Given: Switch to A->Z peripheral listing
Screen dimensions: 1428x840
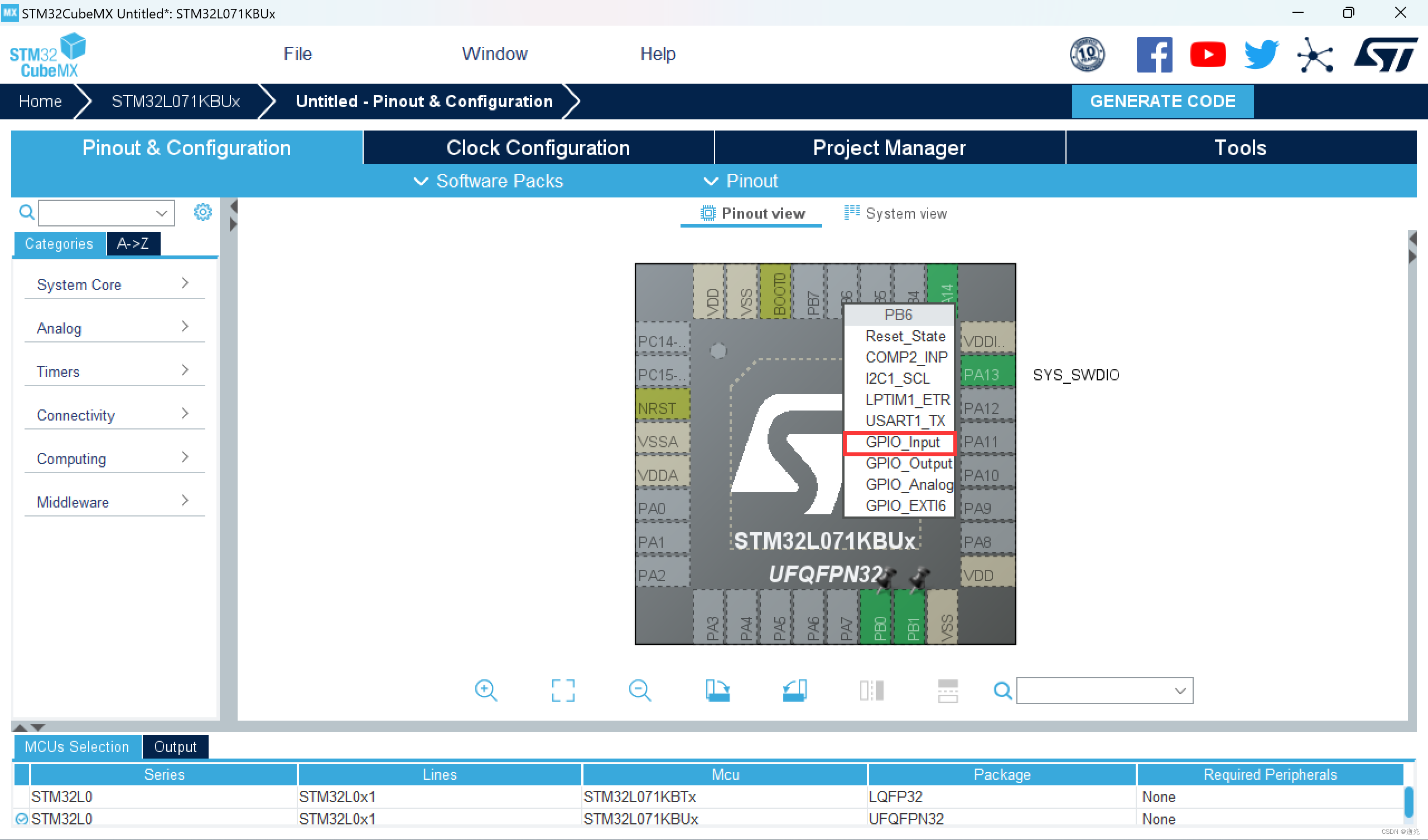Looking at the screenshot, I should tap(133, 244).
